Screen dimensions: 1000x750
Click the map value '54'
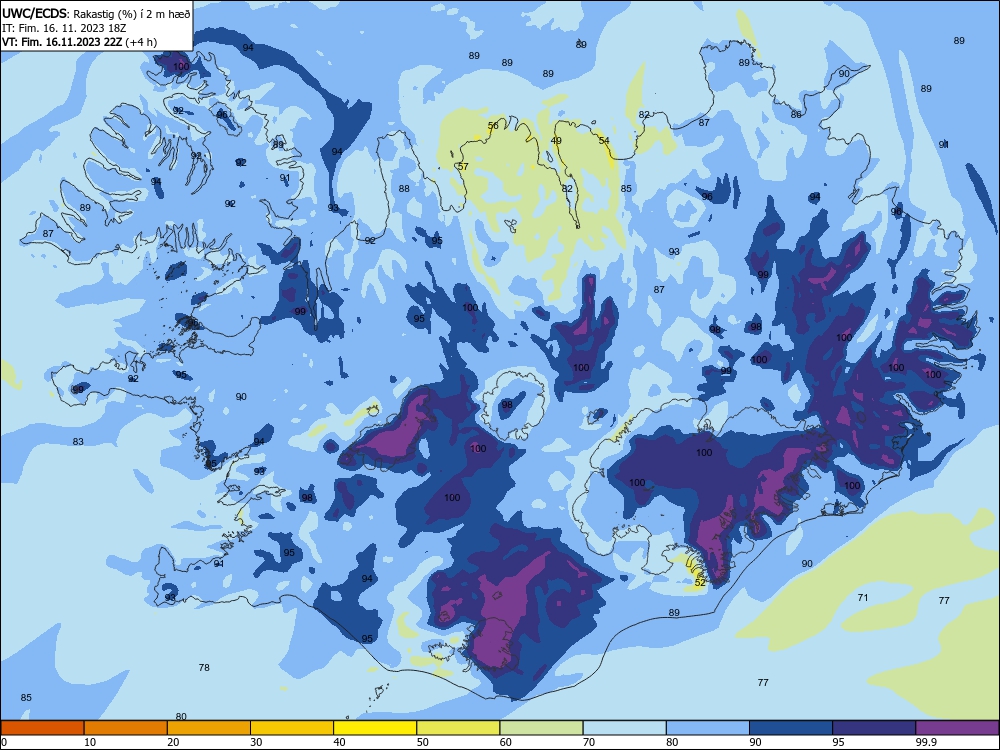[604, 140]
